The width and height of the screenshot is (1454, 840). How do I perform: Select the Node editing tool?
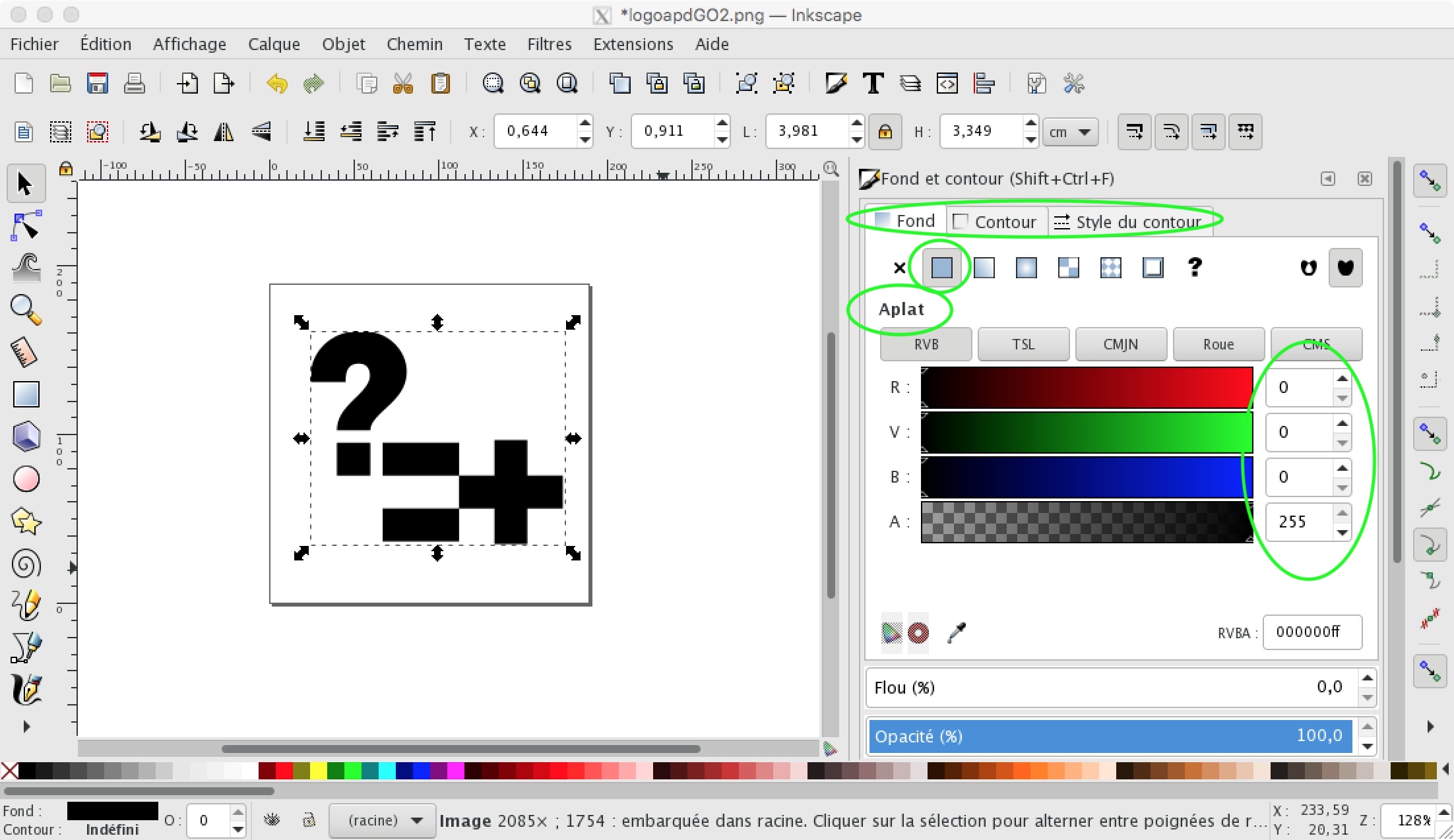pyautogui.click(x=26, y=226)
